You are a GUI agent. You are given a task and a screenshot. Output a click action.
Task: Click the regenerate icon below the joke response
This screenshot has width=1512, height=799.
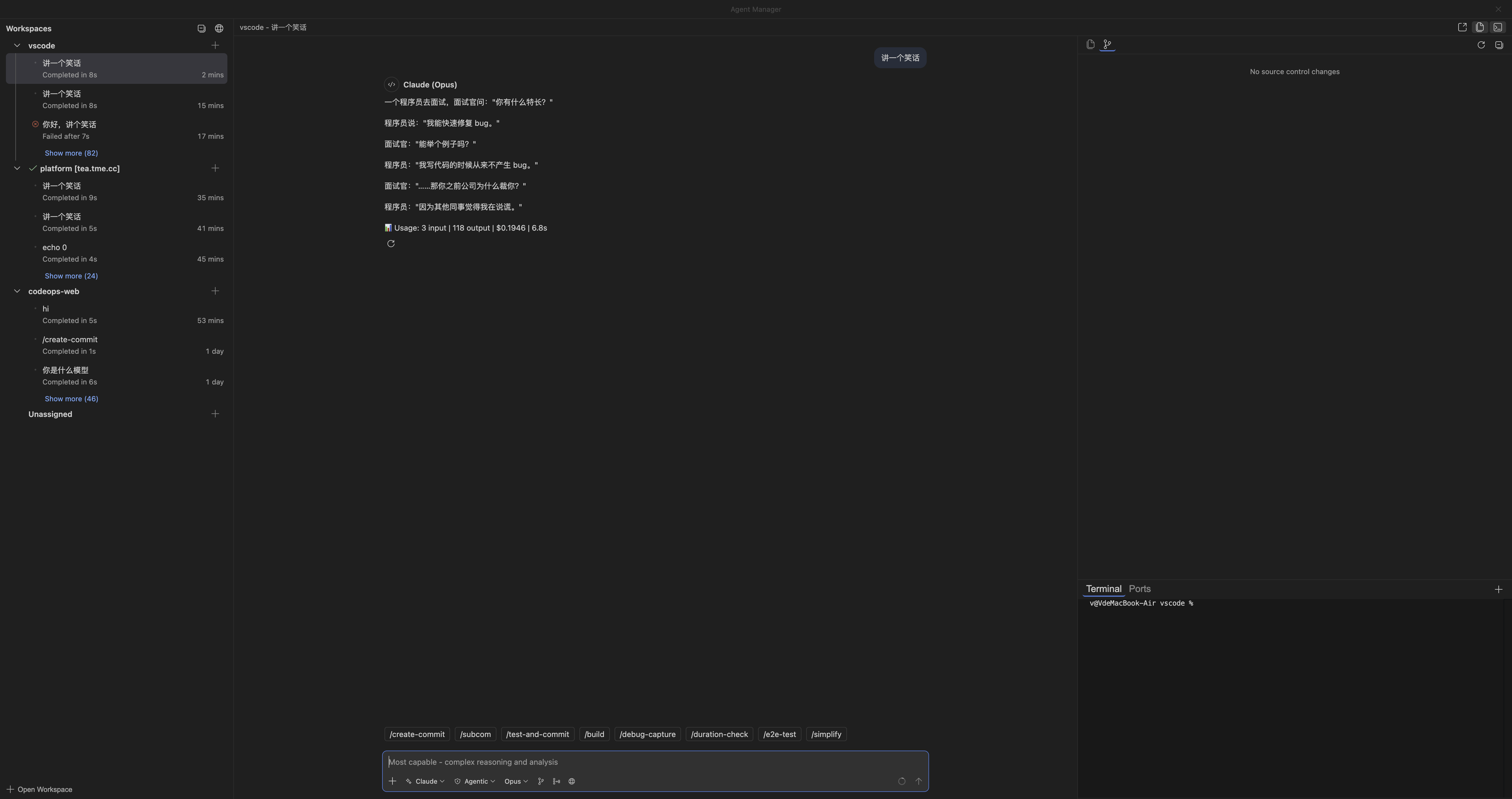(392, 244)
